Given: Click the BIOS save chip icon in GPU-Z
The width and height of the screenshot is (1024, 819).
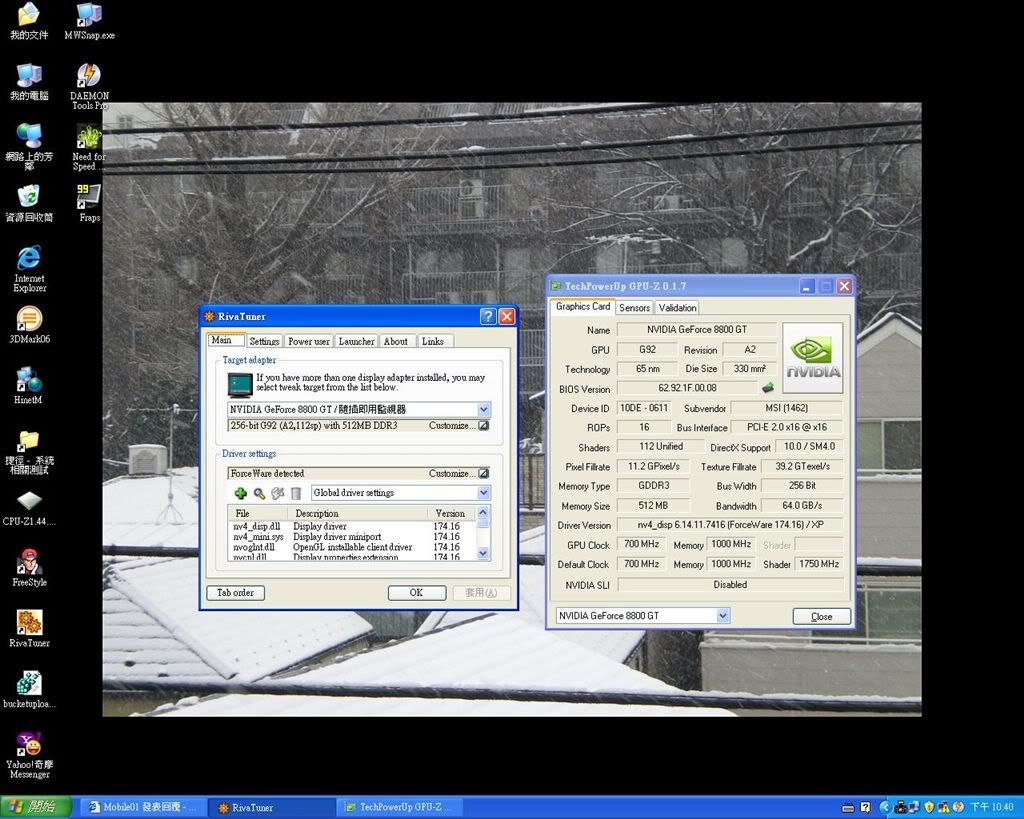Looking at the screenshot, I should (x=768, y=388).
